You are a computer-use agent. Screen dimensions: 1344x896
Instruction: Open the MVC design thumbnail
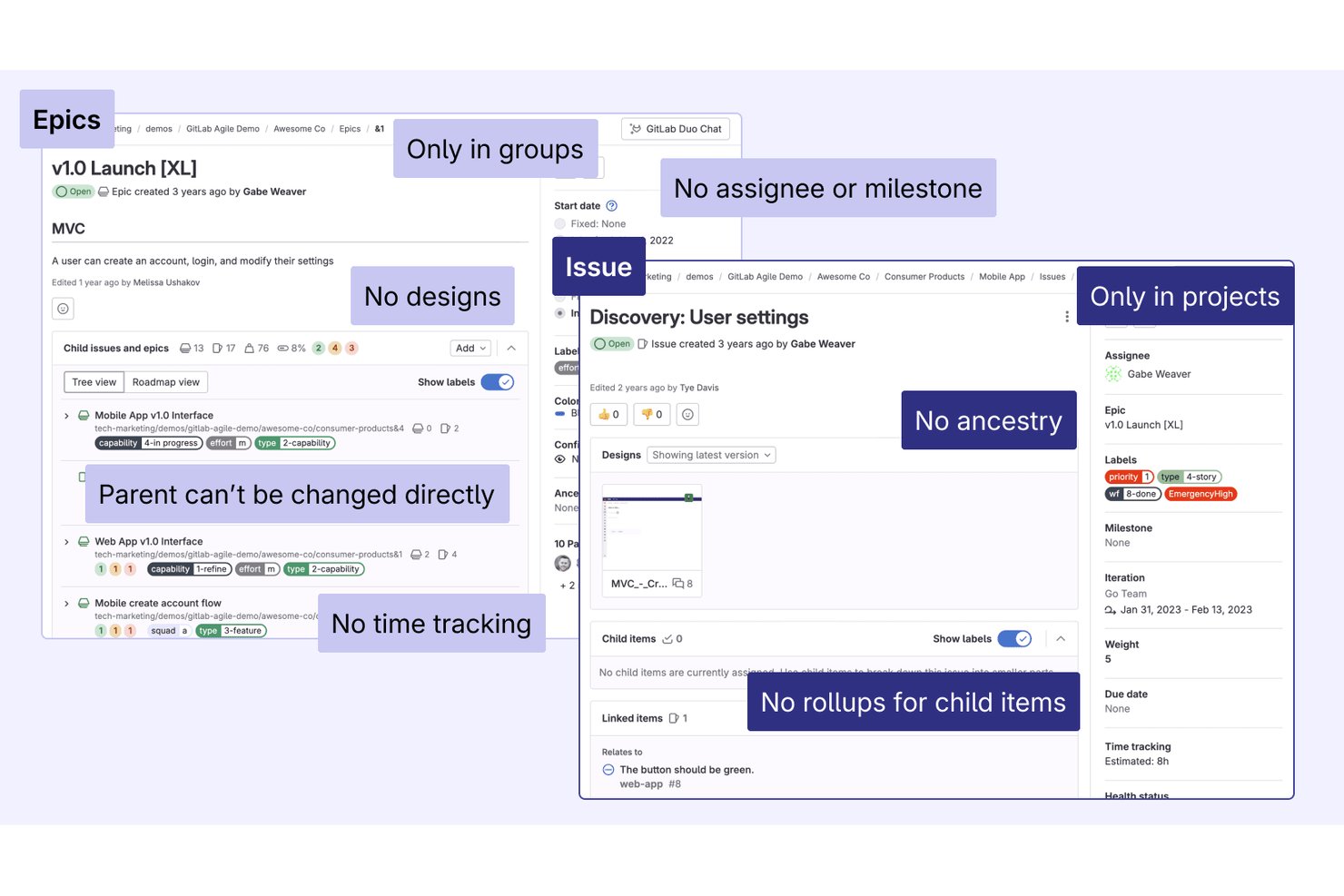(x=652, y=527)
